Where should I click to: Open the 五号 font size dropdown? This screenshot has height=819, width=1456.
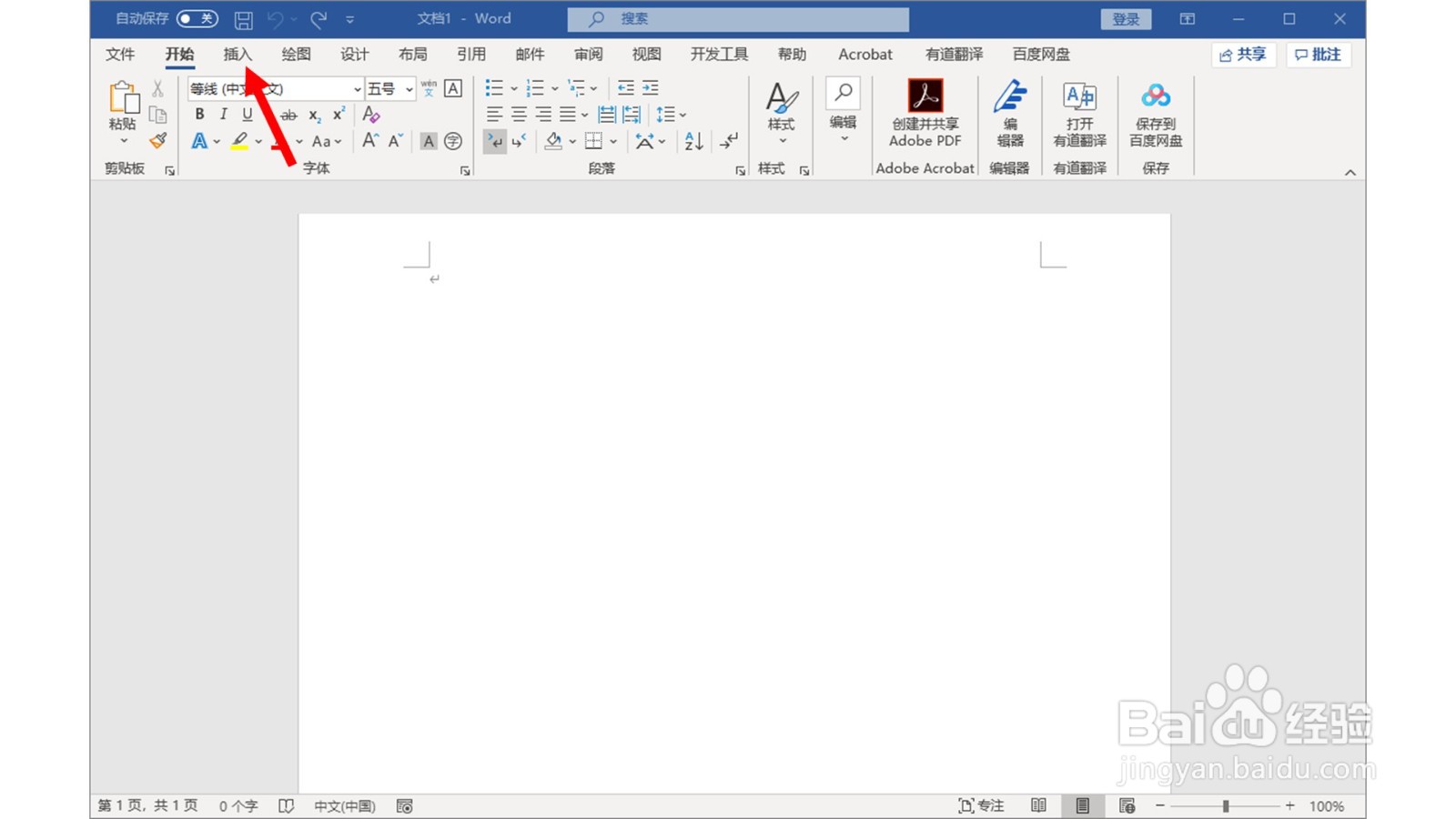(x=409, y=89)
